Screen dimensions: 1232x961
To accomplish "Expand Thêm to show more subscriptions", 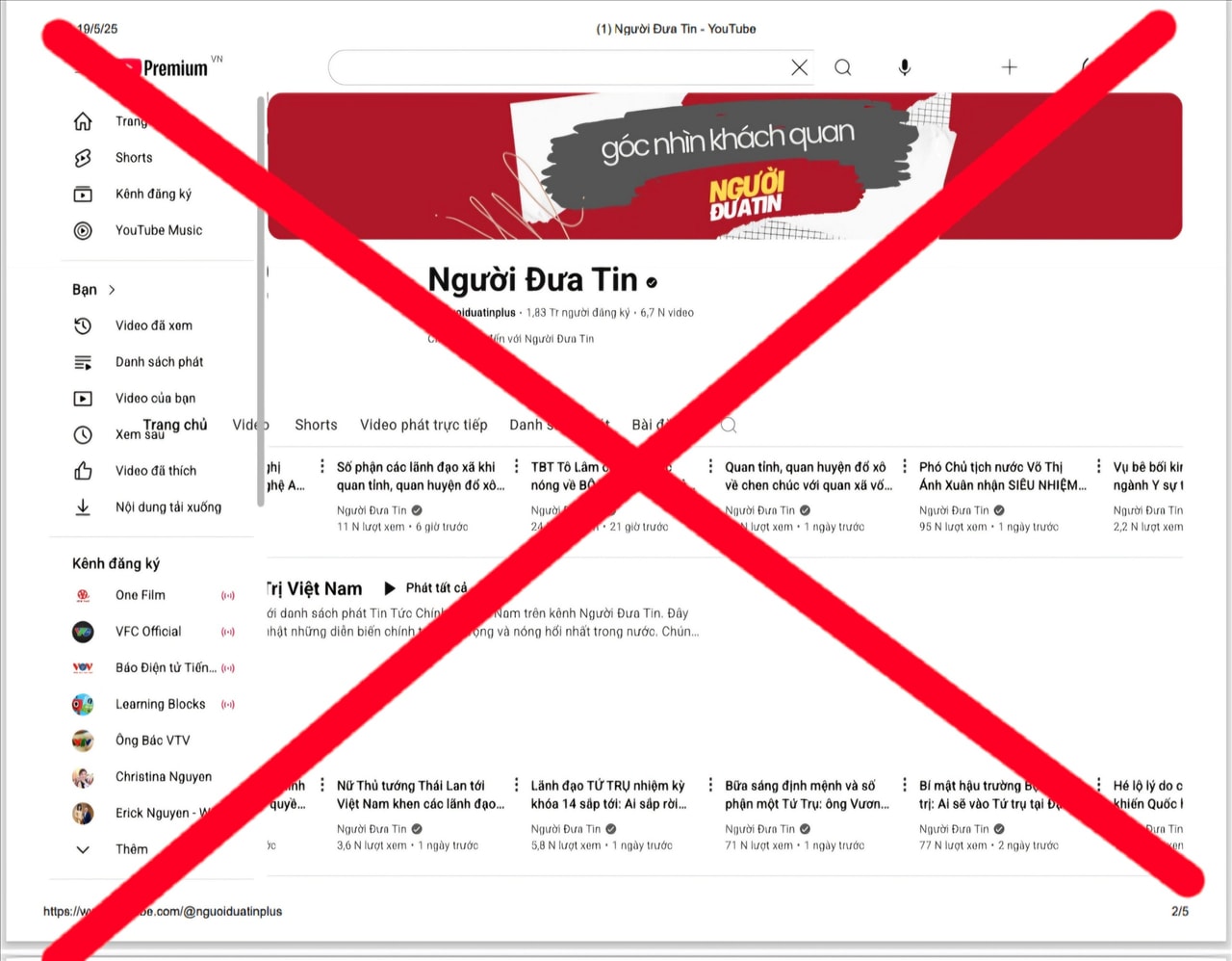I will [x=132, y=849].
